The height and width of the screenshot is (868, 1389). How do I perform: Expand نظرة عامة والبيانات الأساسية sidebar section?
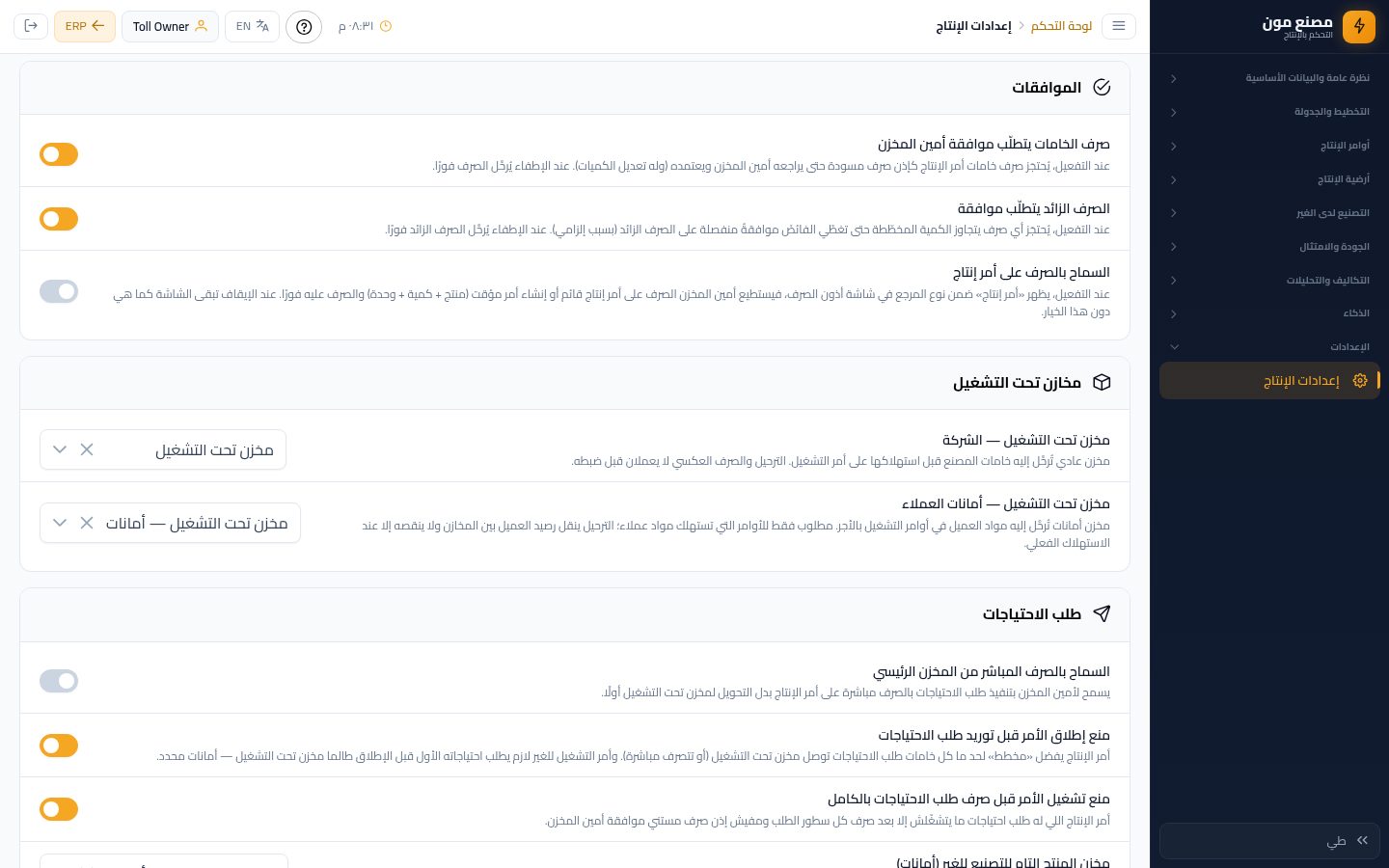[1269, 78]
